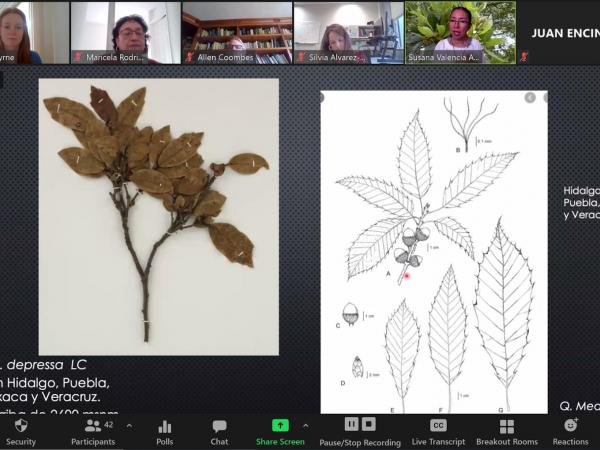
Task: Select Silvia Alvarez's video tile
Action: pos(348,32)
